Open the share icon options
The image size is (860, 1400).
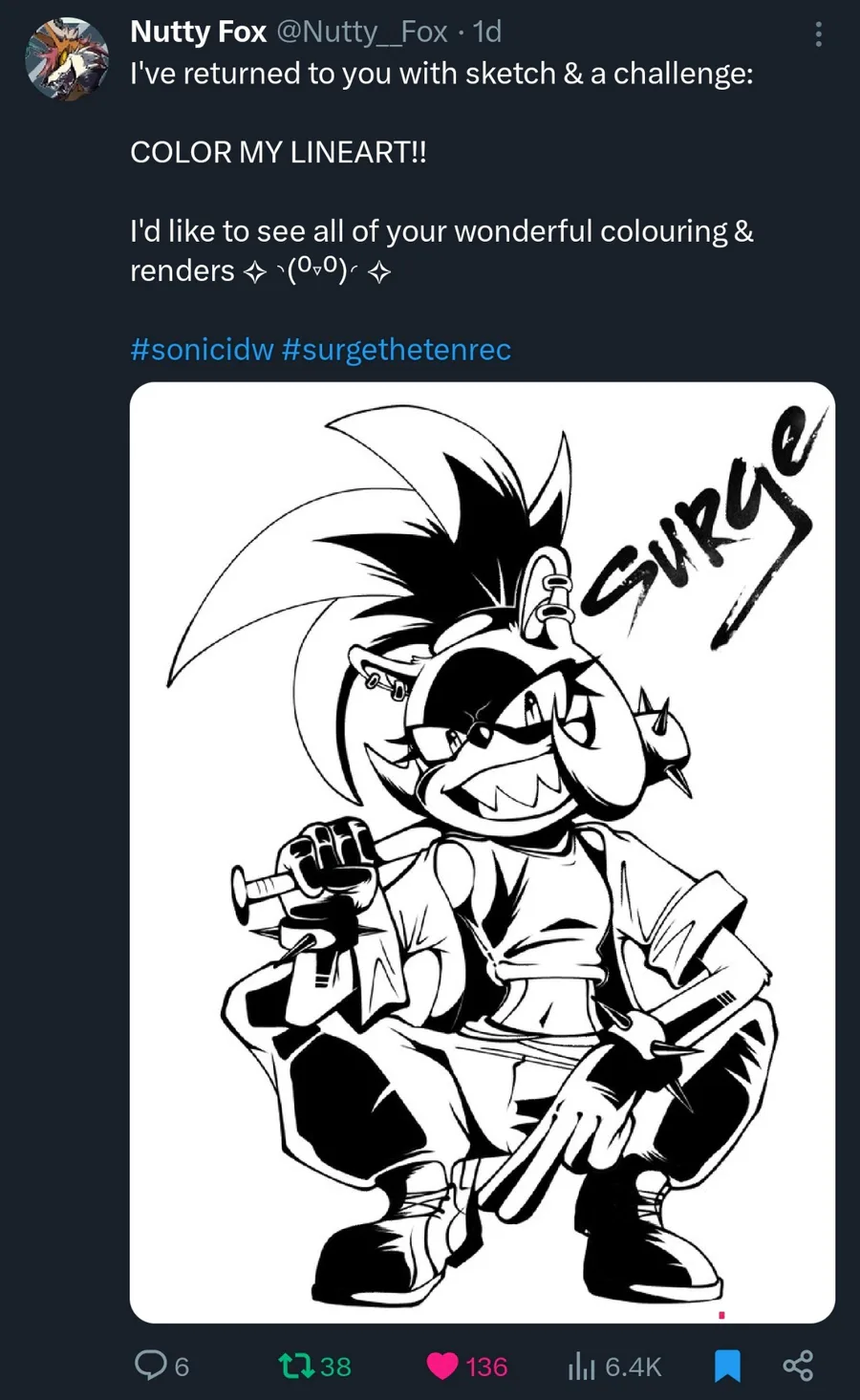coord(798,1366)
